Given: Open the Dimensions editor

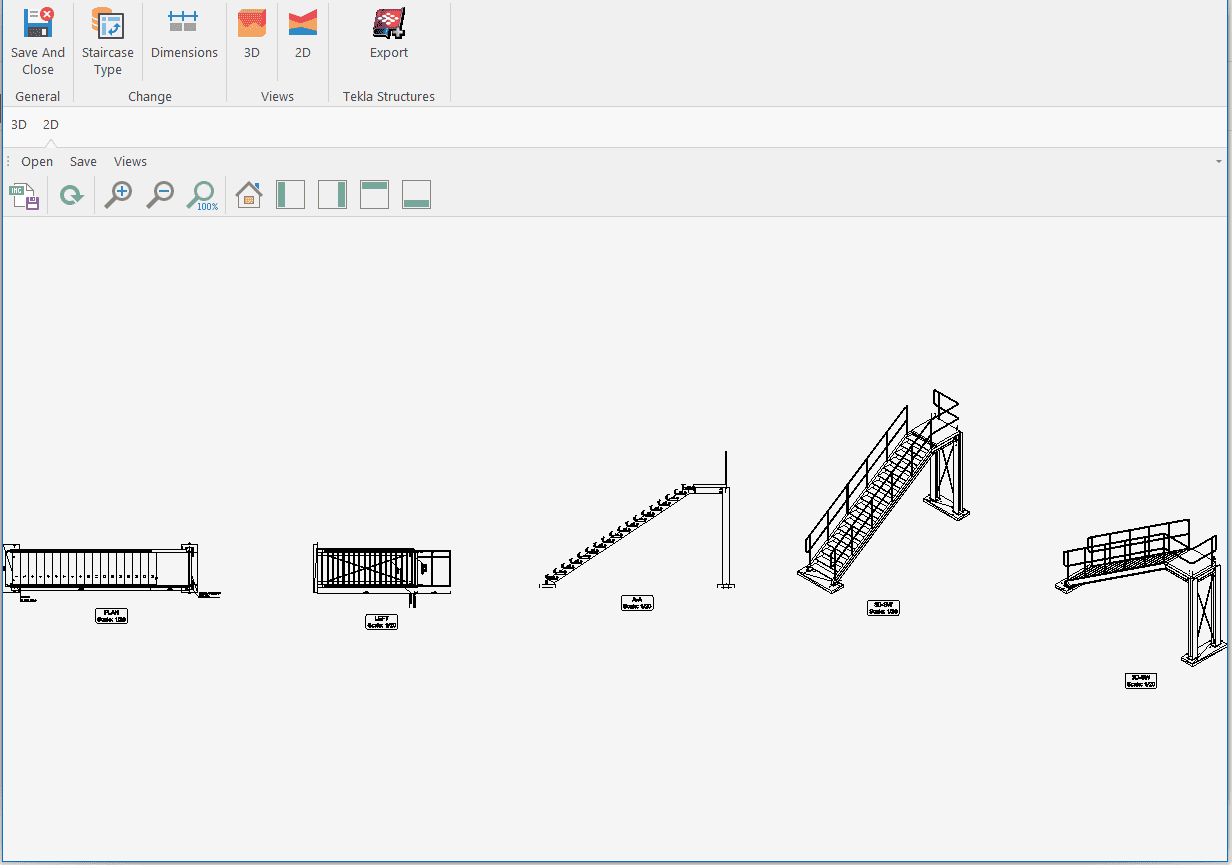Looking at the screenshot, I should (184, 34).
